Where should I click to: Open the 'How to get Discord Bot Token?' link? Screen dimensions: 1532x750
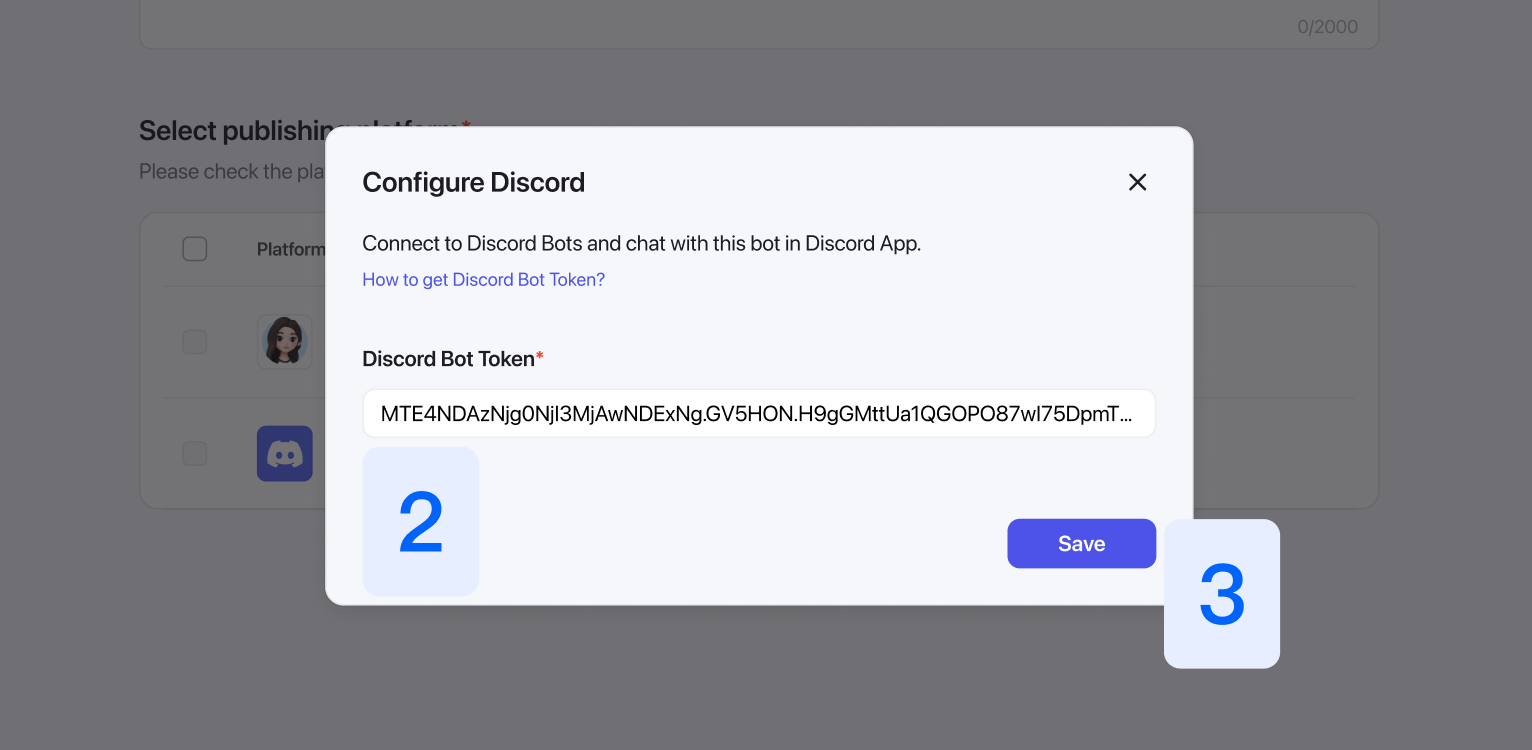click(483, 280)
